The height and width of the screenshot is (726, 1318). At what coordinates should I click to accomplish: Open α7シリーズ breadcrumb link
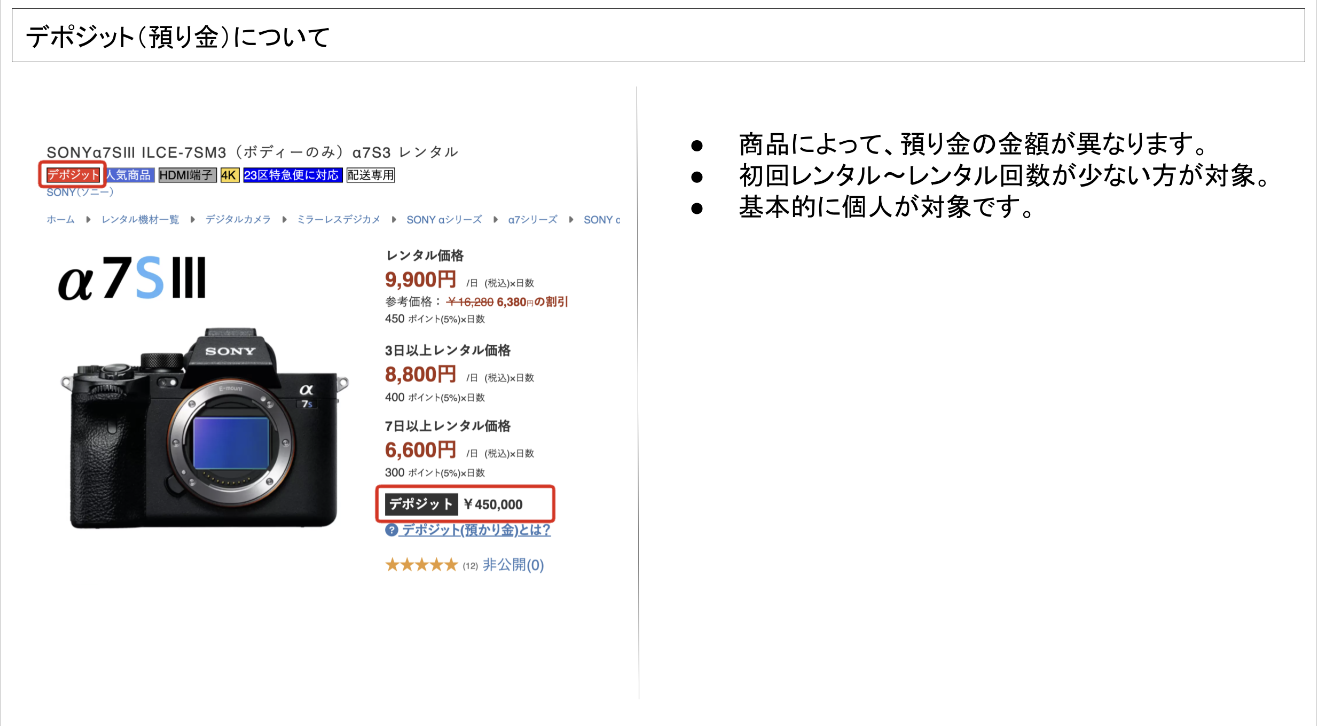(533, 219)
